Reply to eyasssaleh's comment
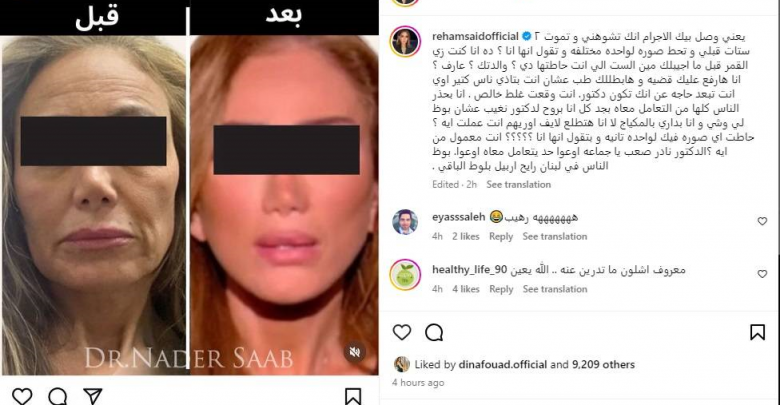Screen dimensions: 780x405 pyautogui.click(x=501, y=236)
